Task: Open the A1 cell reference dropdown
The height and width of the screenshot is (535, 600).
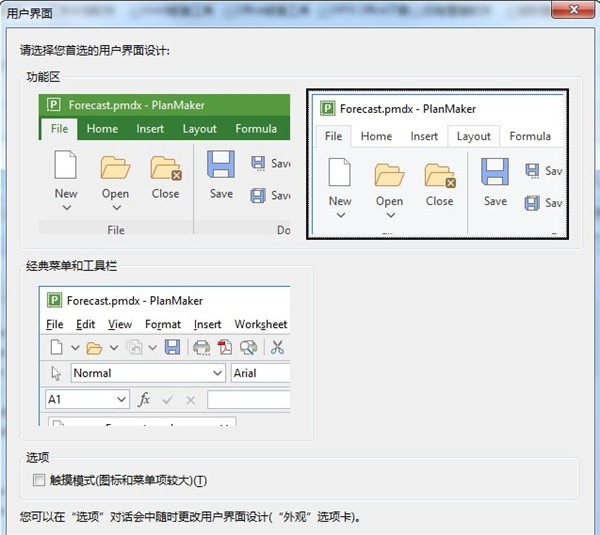Action: pyautogui.click(x=121, y=400)
